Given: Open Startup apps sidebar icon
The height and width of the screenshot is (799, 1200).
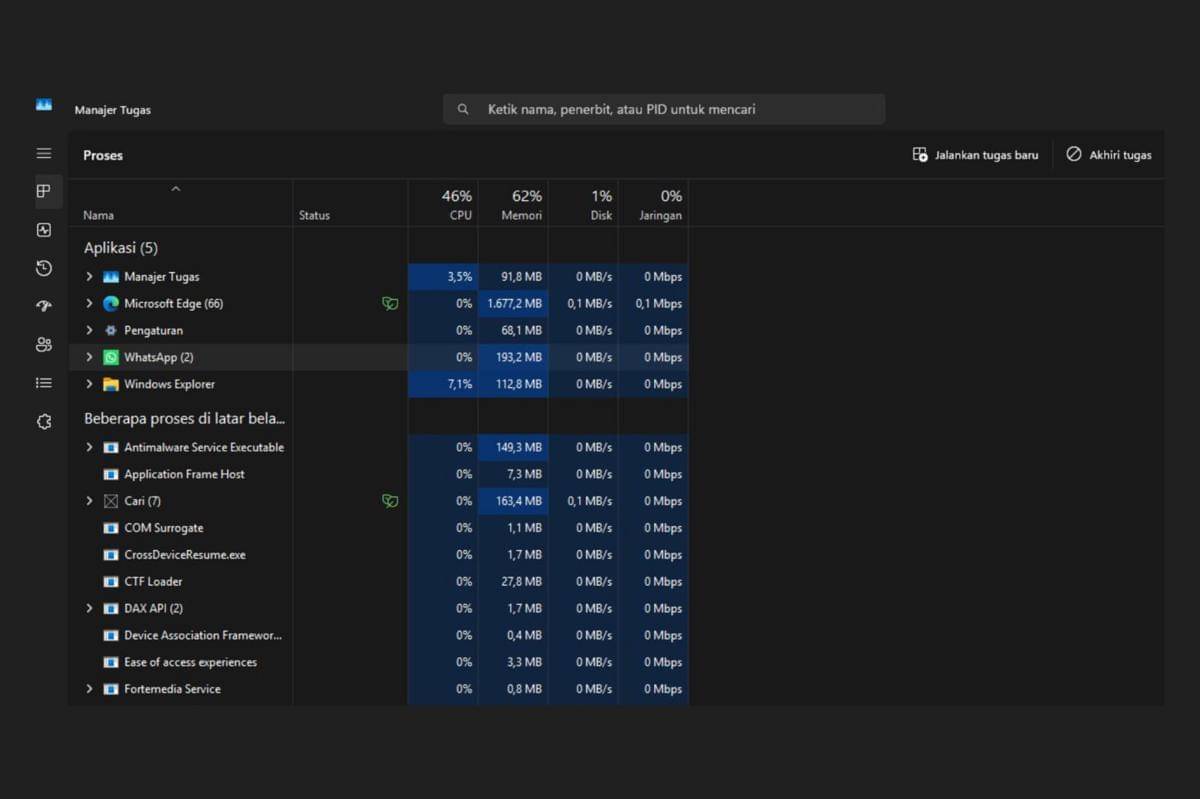Looking at the screenshot, I should coord(44,306).
